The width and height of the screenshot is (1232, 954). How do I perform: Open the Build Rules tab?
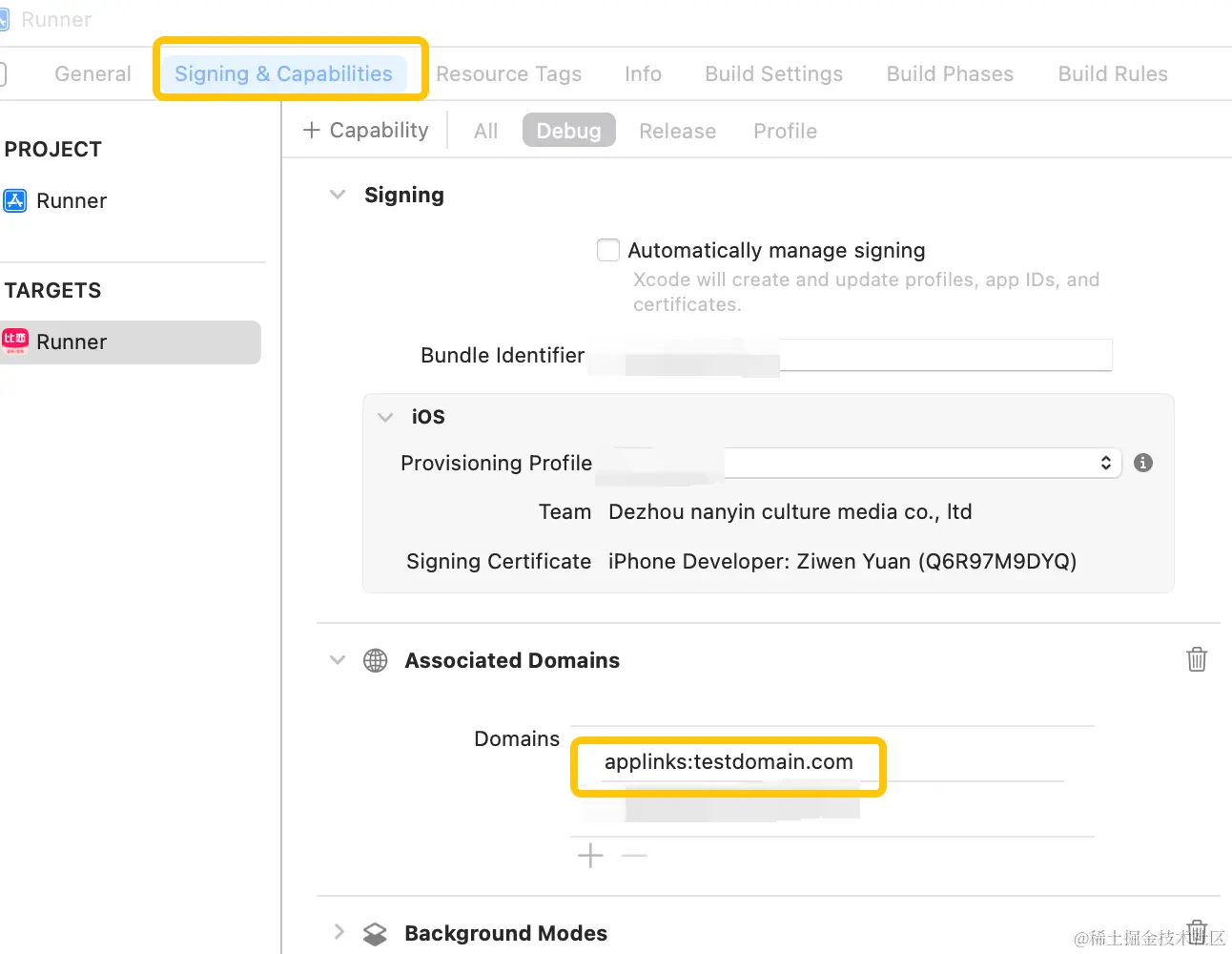tap(1113, 73)
